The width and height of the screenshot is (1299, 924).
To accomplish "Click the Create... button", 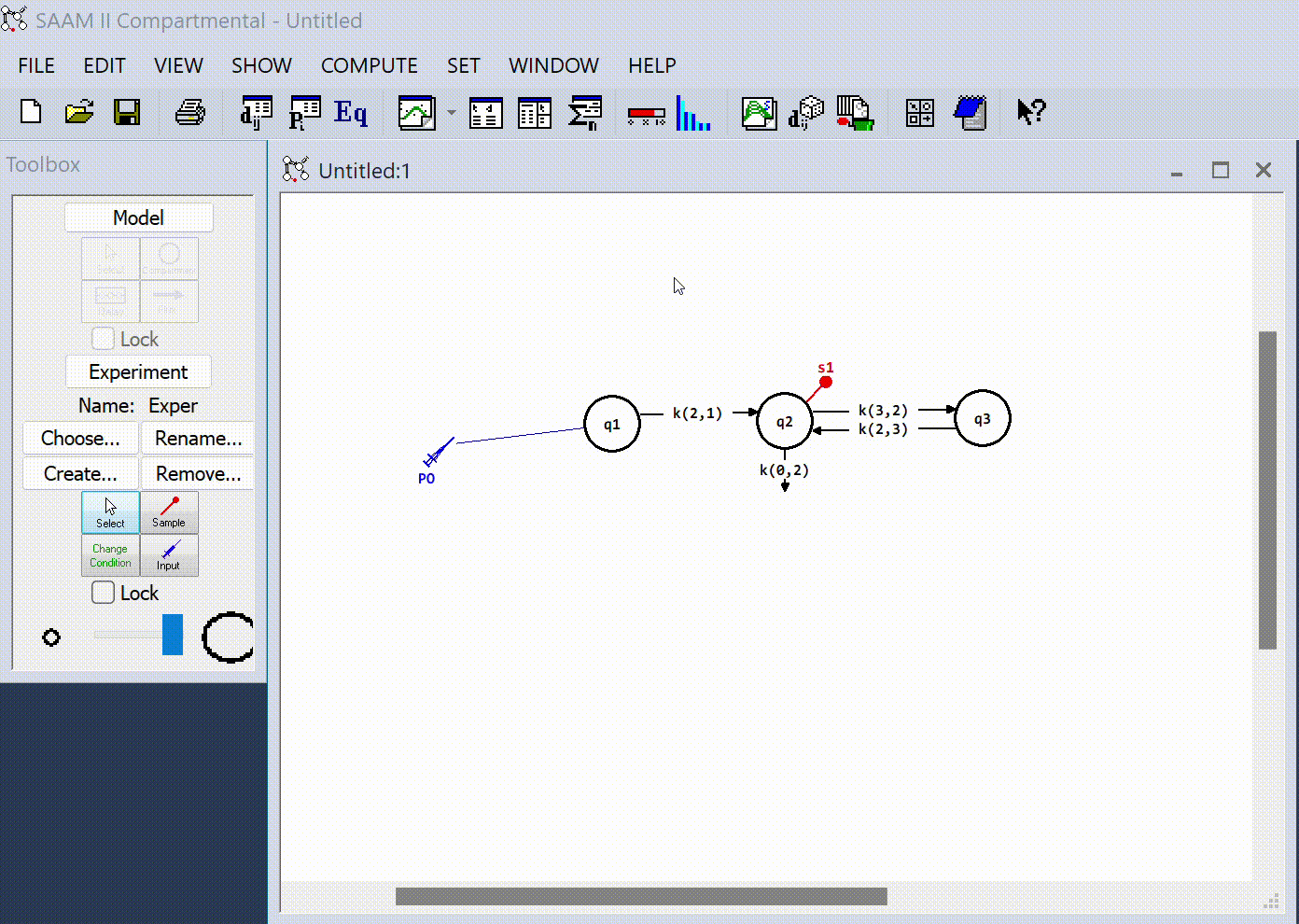I will pyautogui.click(x=80, y=473).
